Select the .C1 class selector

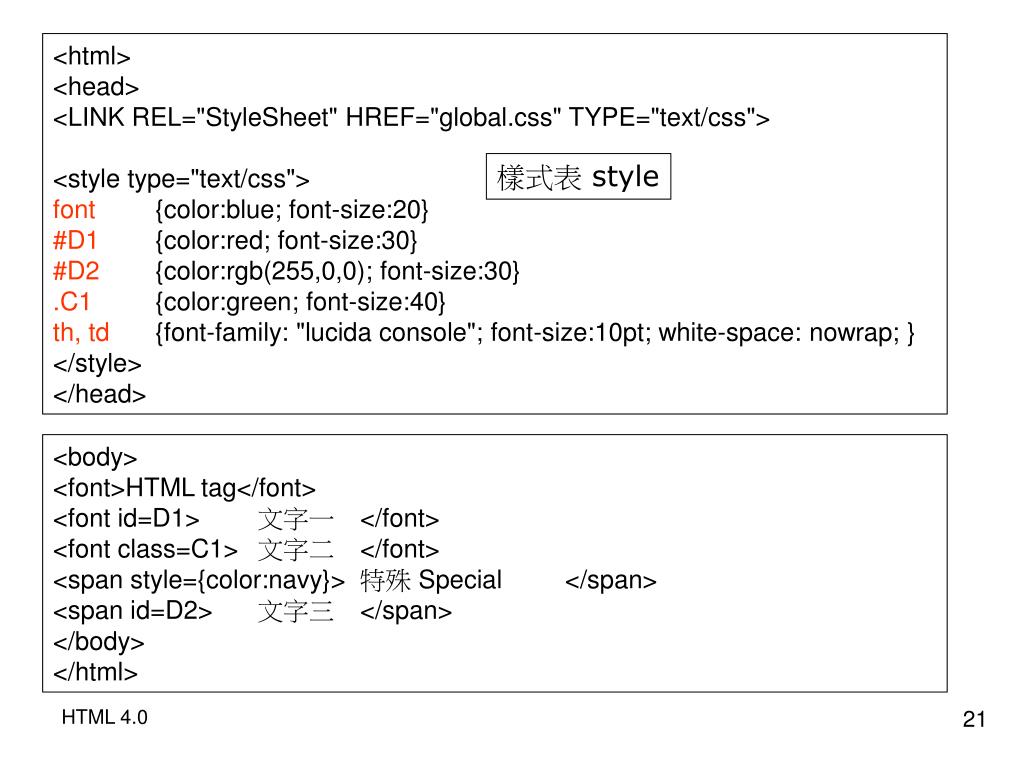pyautogui.click(x=72, y=302)
